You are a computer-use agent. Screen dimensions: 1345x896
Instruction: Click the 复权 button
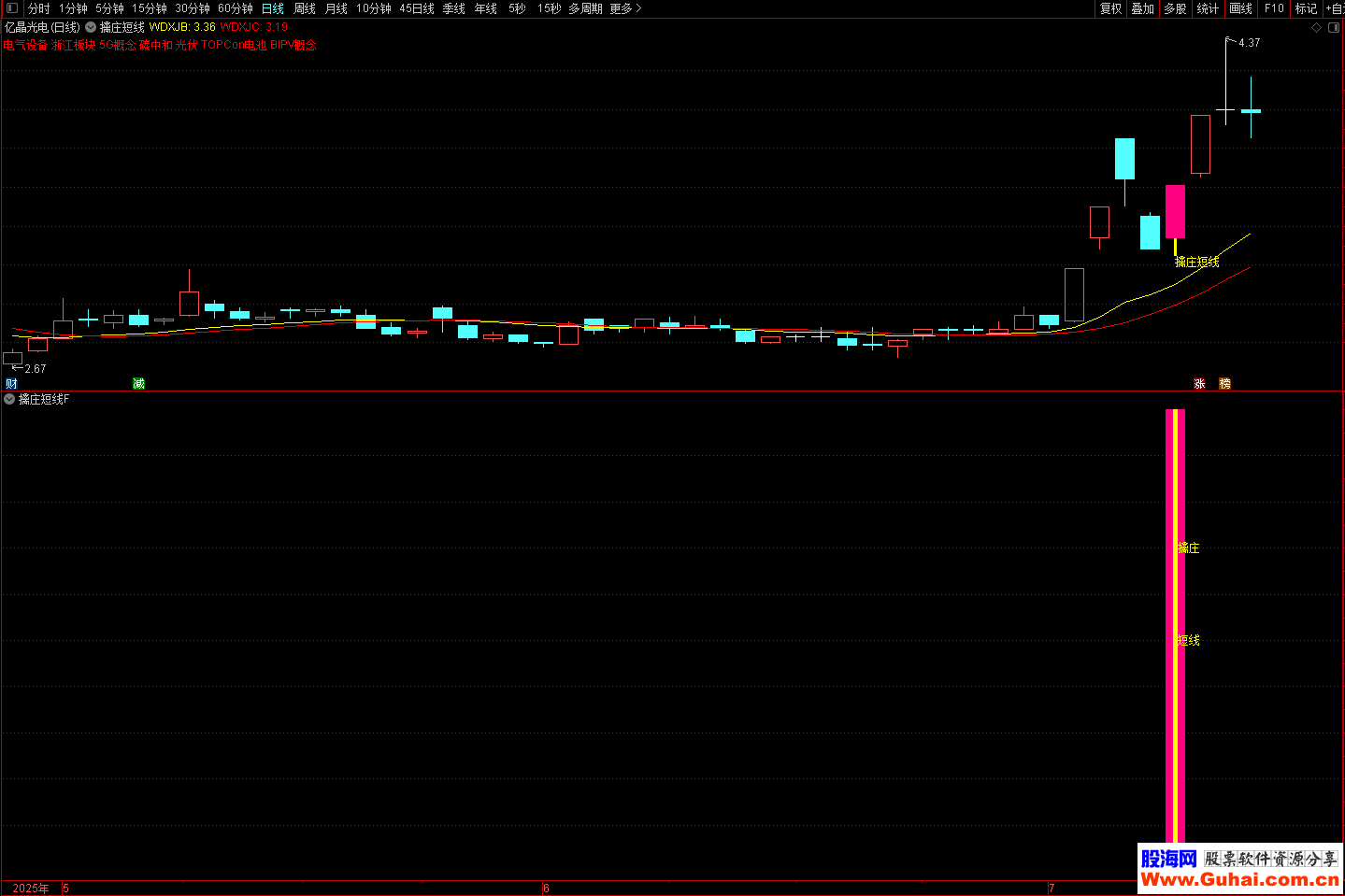(x=1110, y=8)
